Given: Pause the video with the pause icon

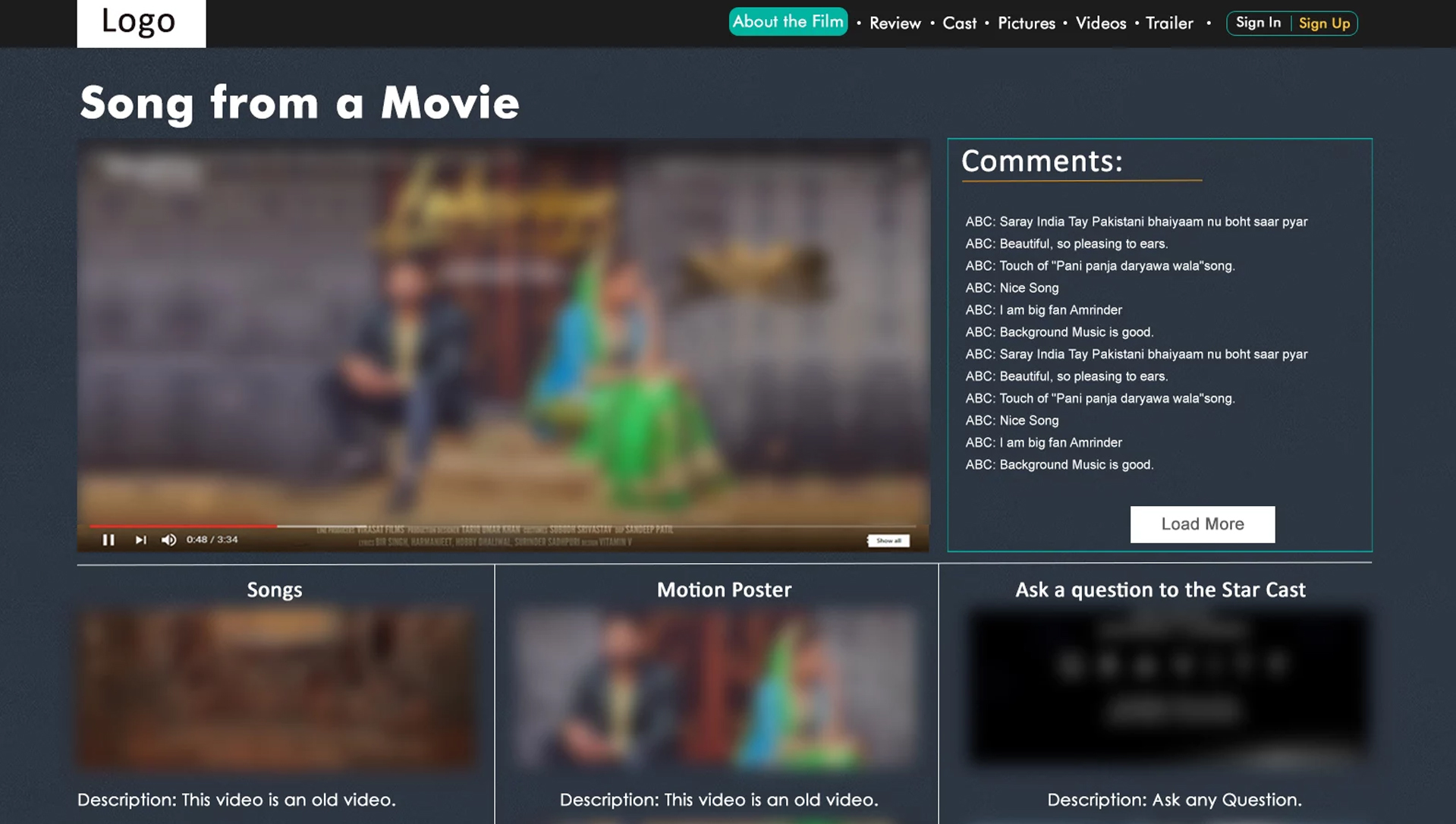Looking at the screenshot, I should pyautogui.click(x=108, y=539).
